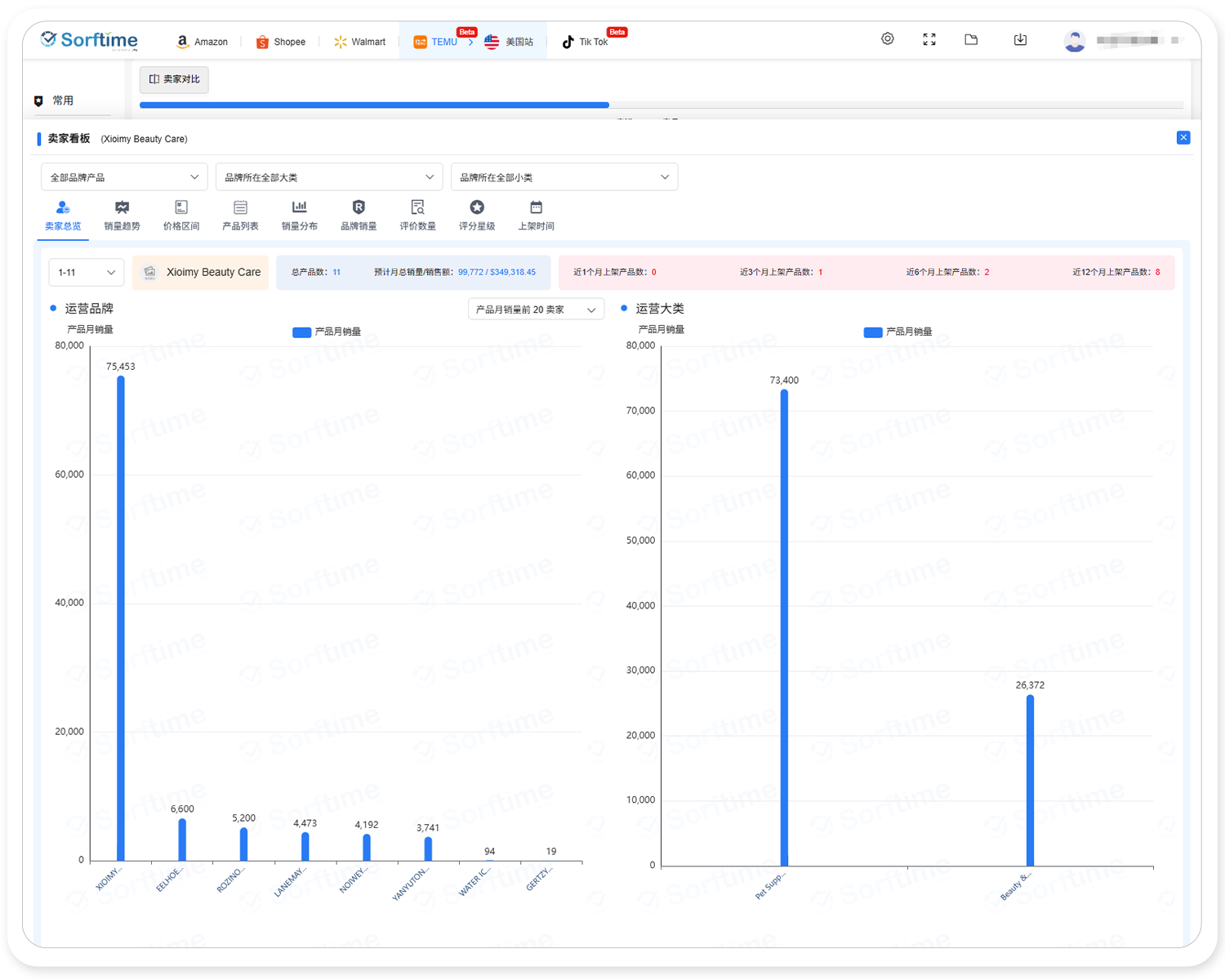Viewport: 1225px width, 980px height.
Task: Click the 卖家对比 seller compare button
Action: coord(174,79)
